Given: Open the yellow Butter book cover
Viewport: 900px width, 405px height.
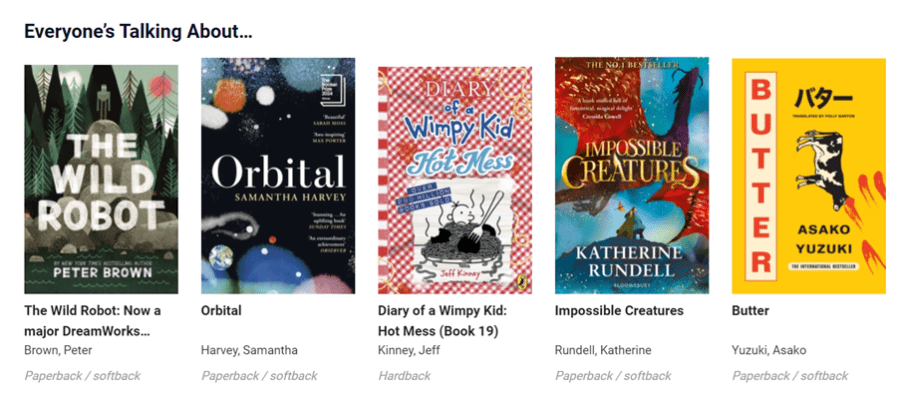Looking at the screenshot, I should pos(808,176).
